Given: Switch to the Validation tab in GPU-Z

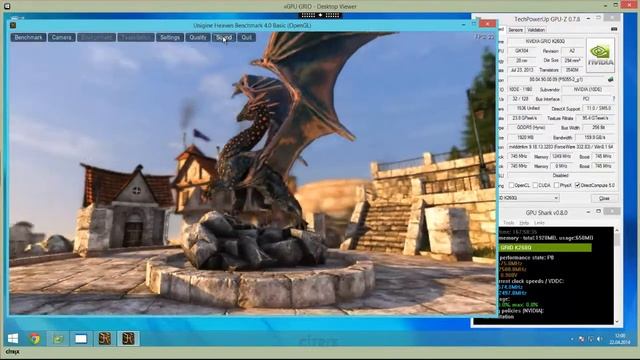Looking at the screenshot, I should [536, 30].
